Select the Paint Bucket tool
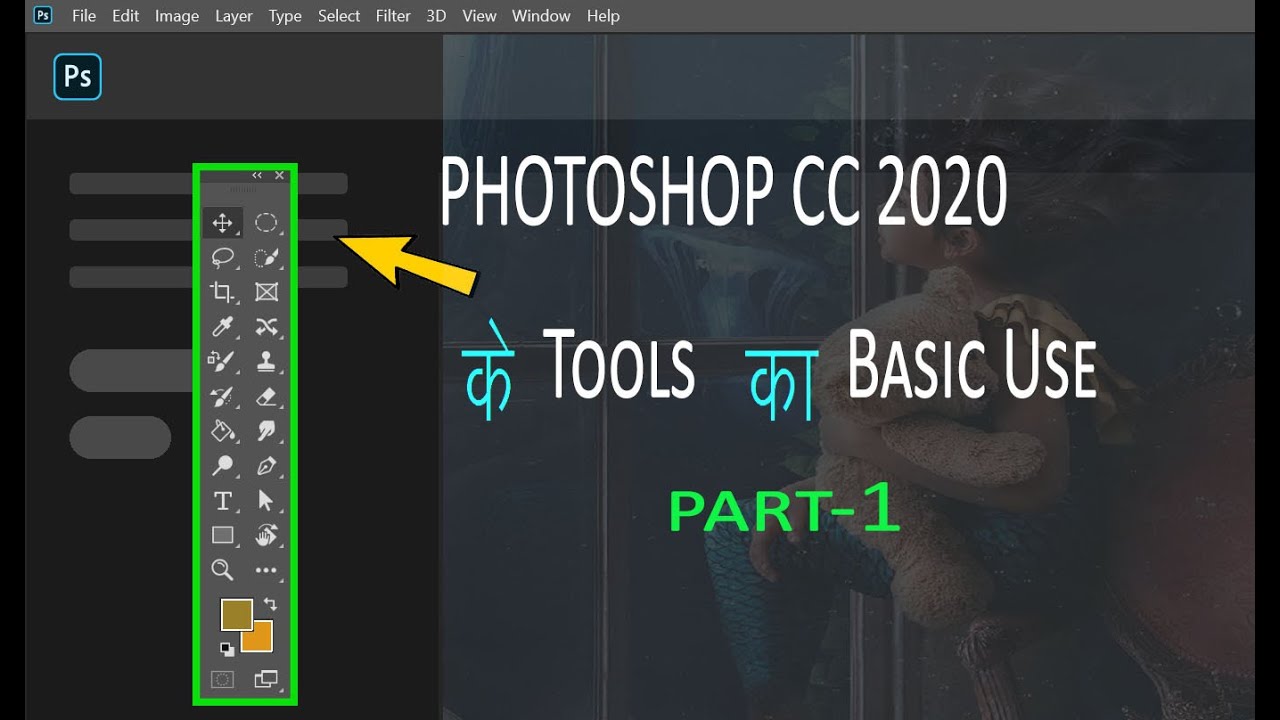 point(223,431)
